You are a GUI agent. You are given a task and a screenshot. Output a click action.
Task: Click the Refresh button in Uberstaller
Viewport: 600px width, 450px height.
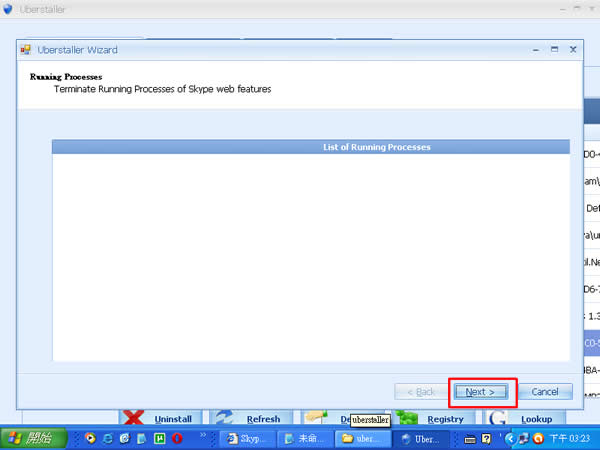[x=251, y=417]
